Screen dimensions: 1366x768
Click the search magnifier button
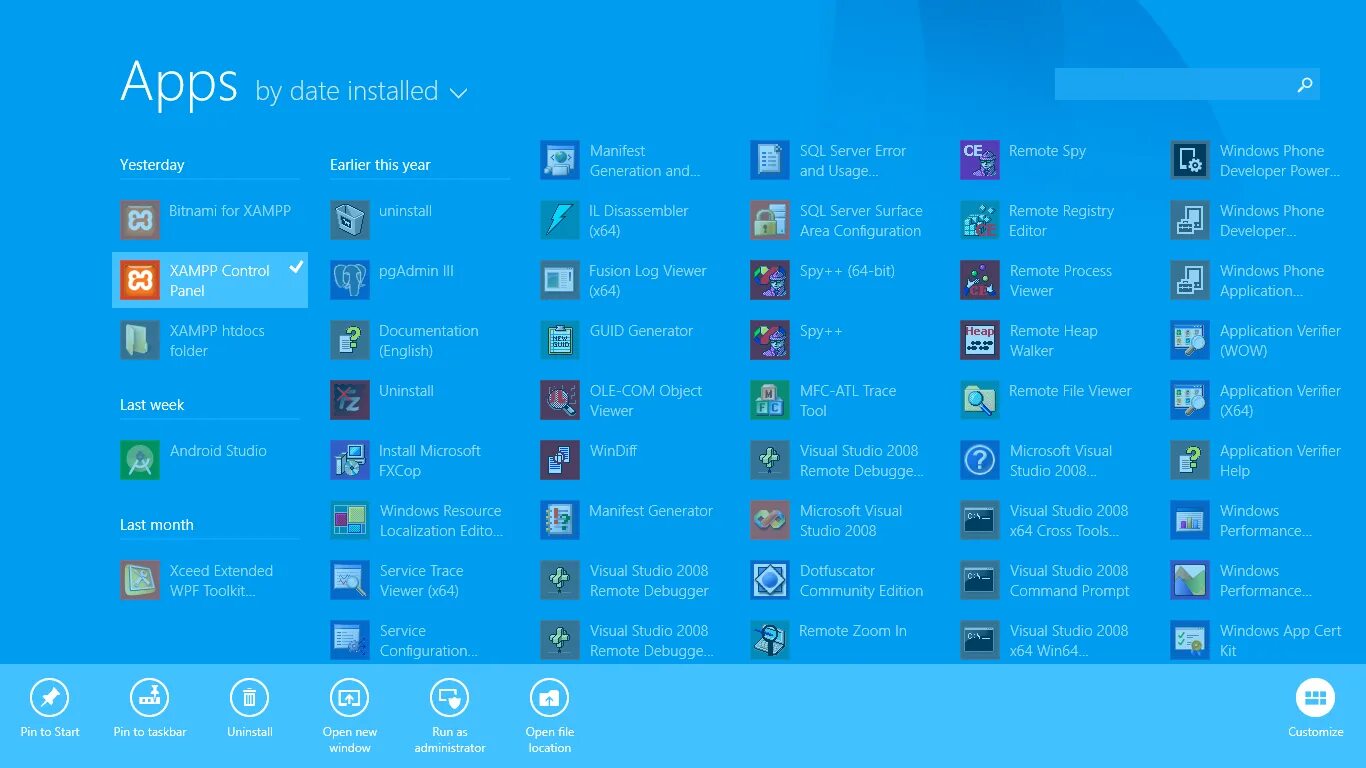[1304, 85]
